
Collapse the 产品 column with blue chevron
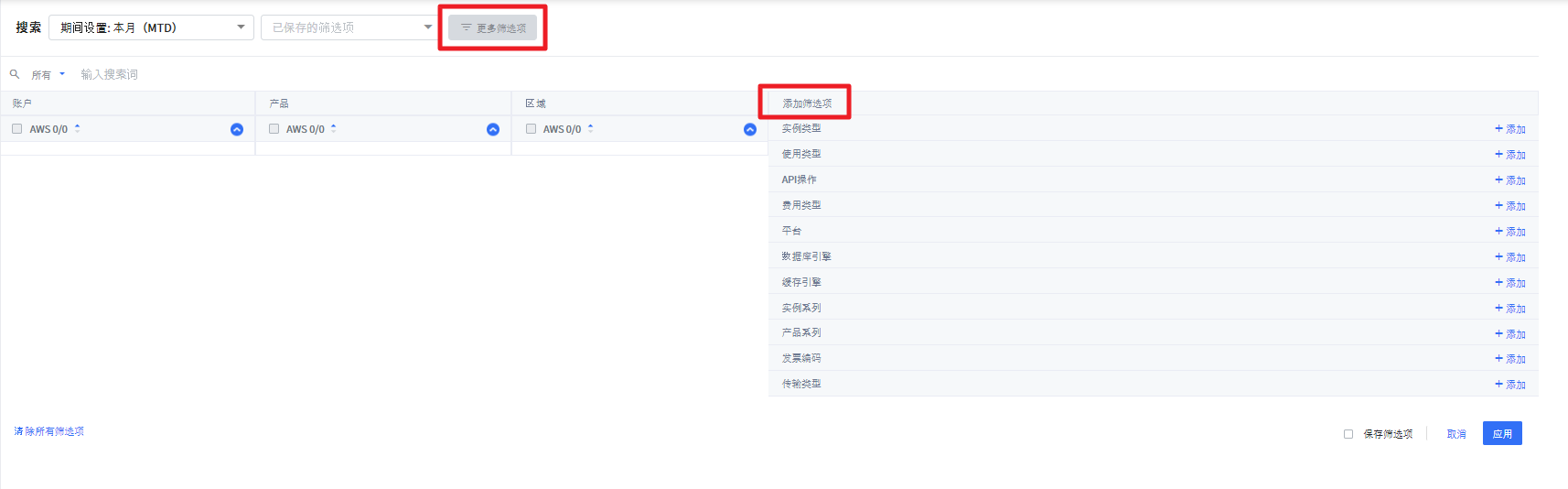click(x=493, y=130)
